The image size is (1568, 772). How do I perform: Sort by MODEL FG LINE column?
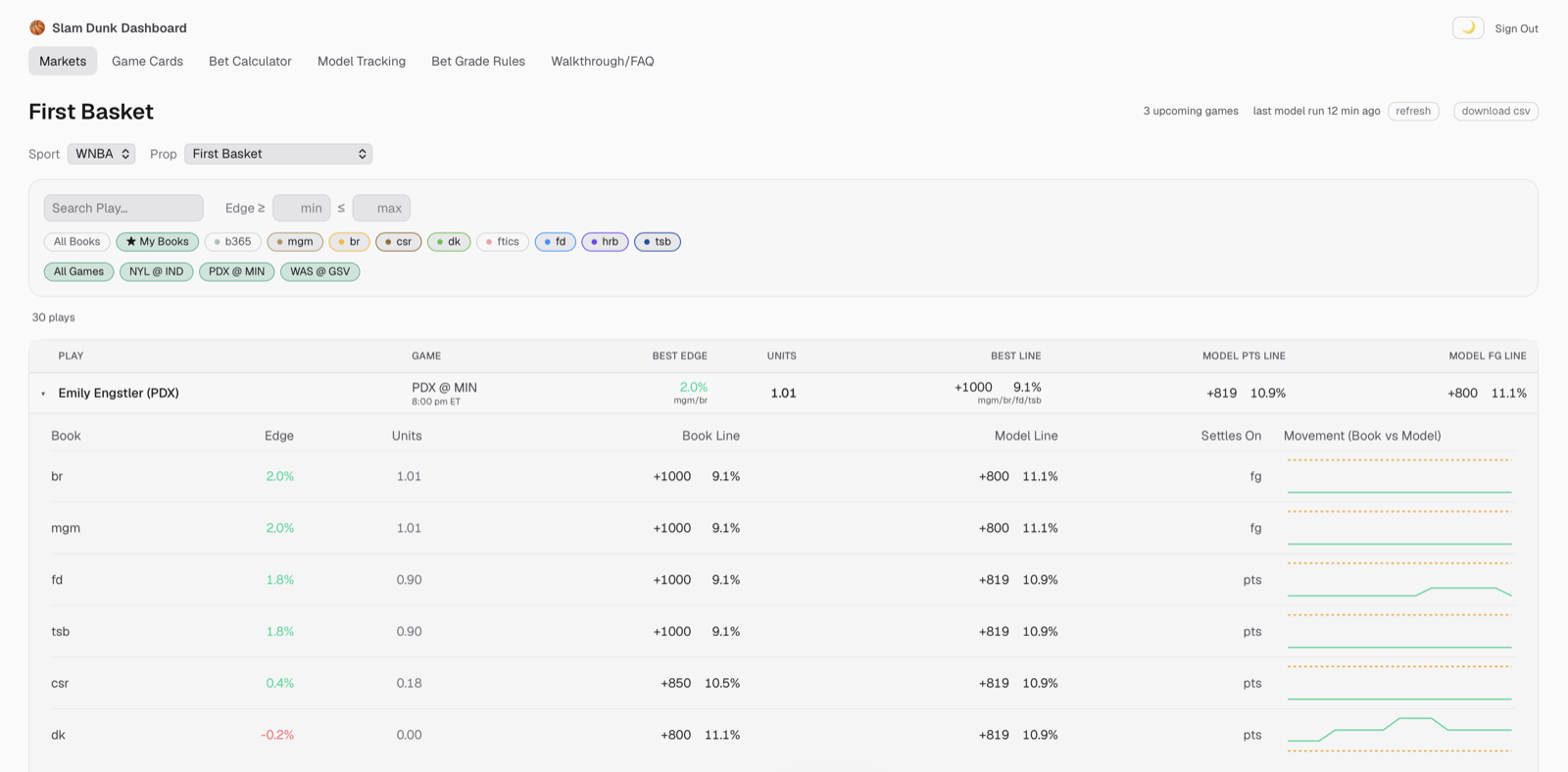point(1488,356)
